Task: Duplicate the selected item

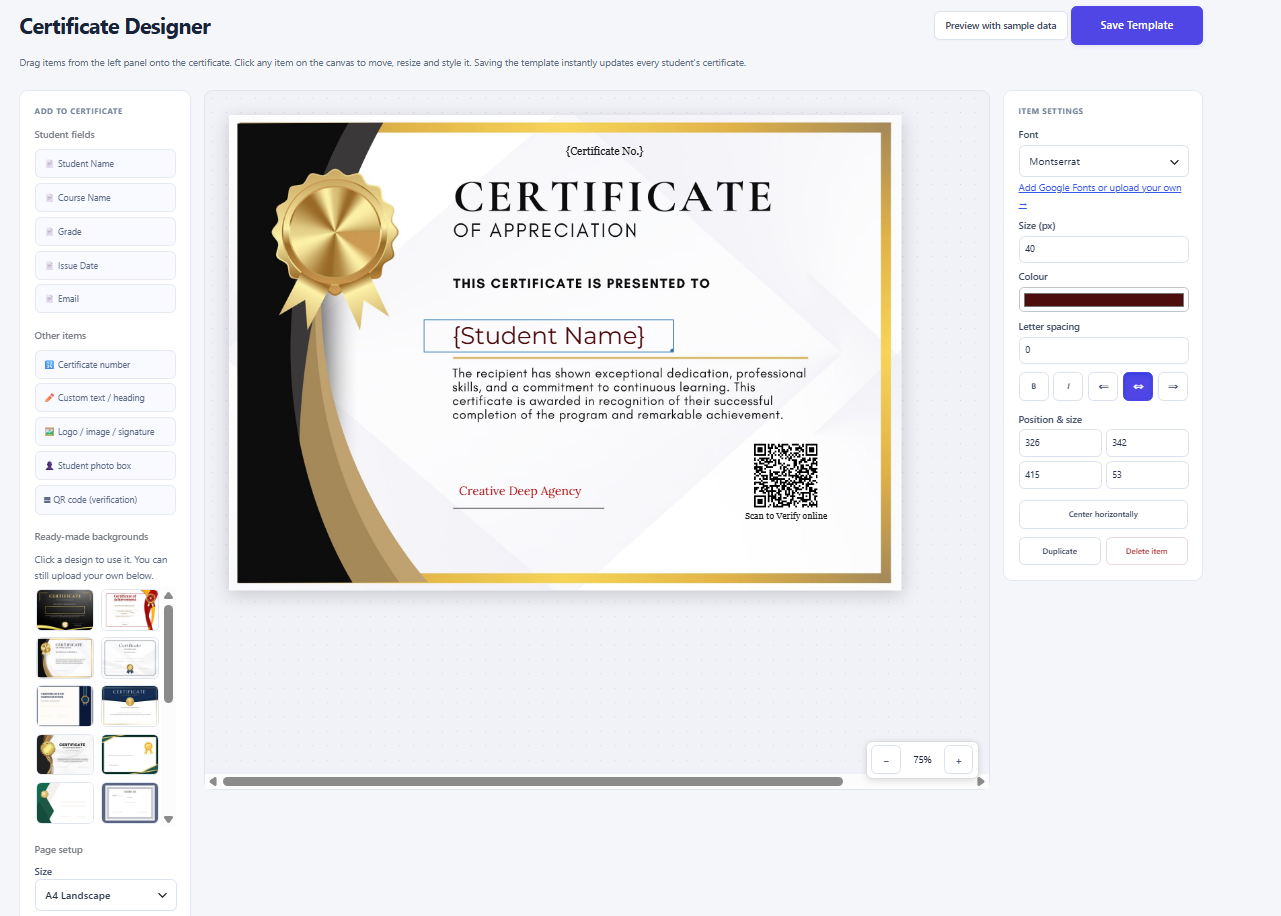Action: click(x=1060, y=551)
